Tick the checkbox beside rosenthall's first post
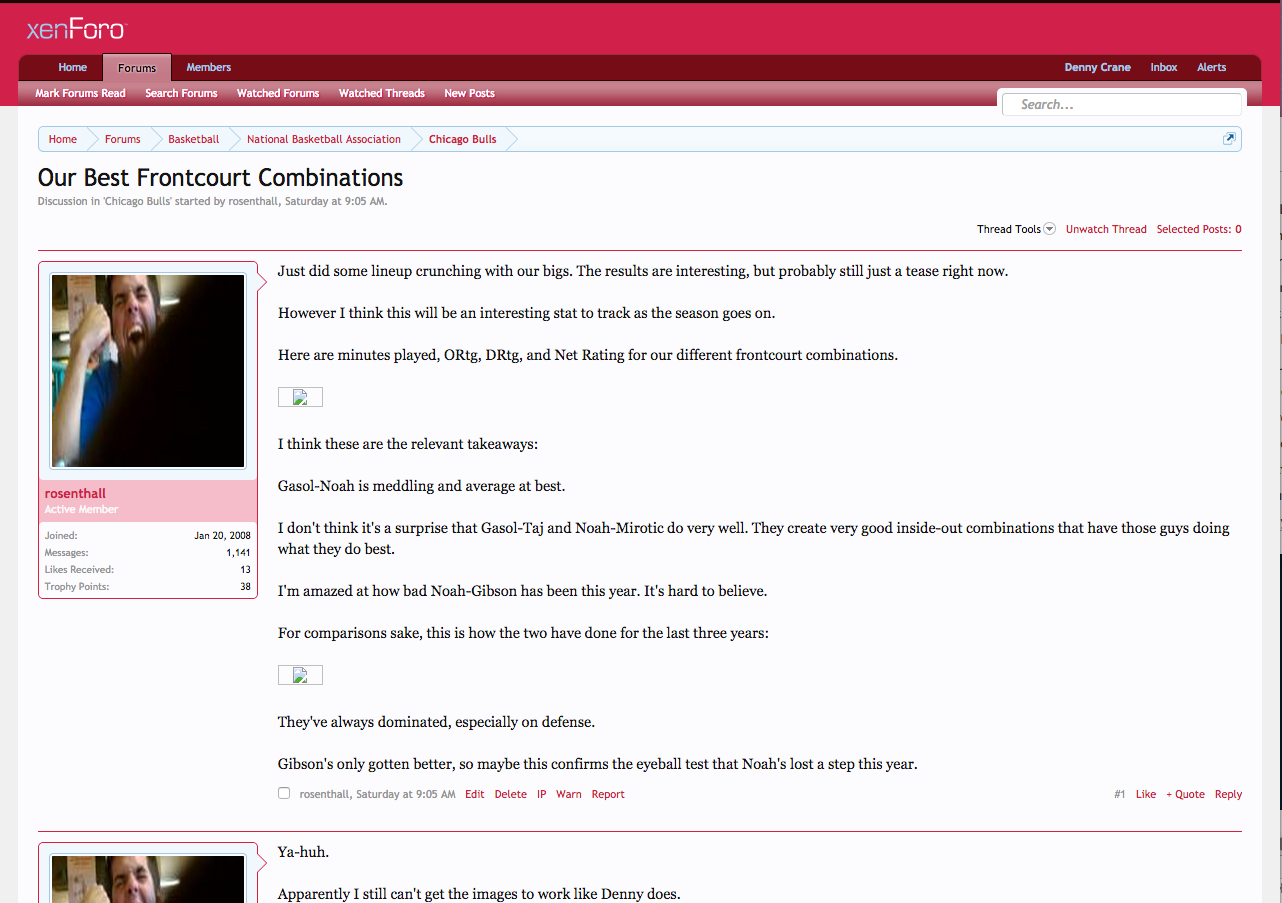Image resolution: width=1282 pixels, height=903 pixels. pyautogui.click(x=284, y=794)
